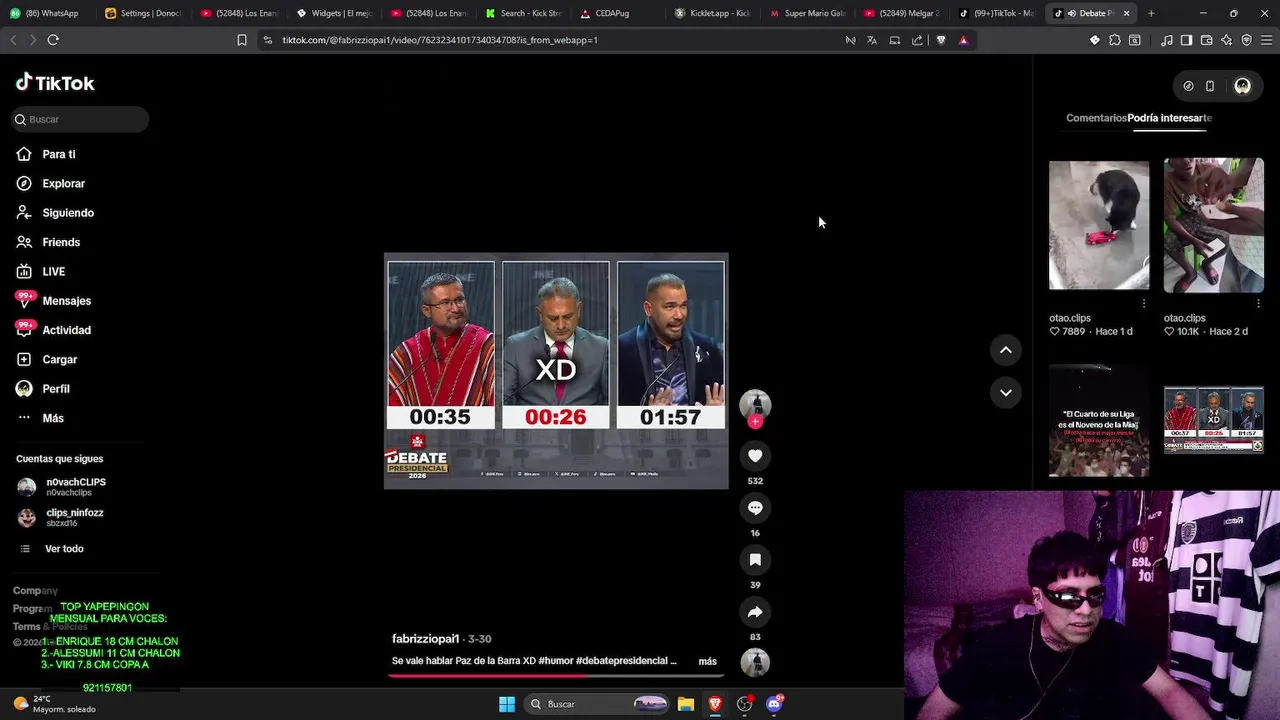Click the coin icon beside phone icon
Image resolution: width=1280 pixels, height=720 pixels.
click(1188, 86)
